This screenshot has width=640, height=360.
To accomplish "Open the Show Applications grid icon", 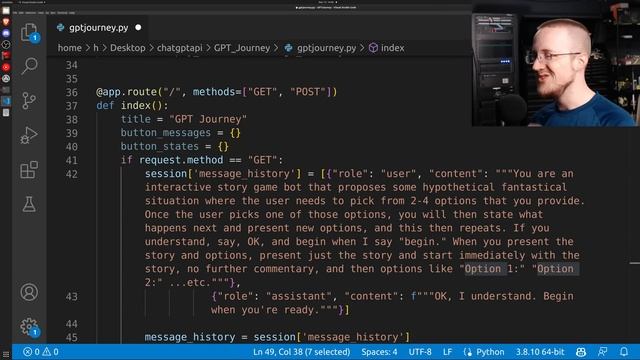I will point(6,354).
